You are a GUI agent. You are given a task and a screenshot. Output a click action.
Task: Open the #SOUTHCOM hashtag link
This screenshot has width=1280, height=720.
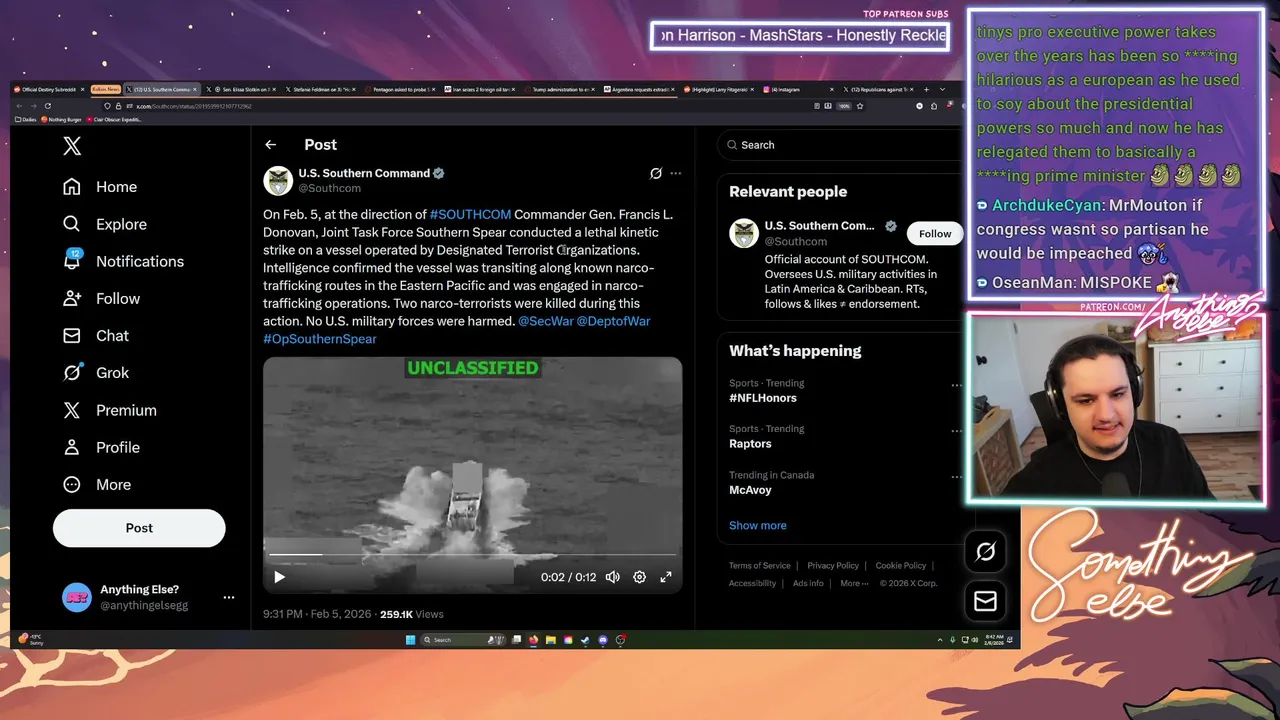coord(470,214)
